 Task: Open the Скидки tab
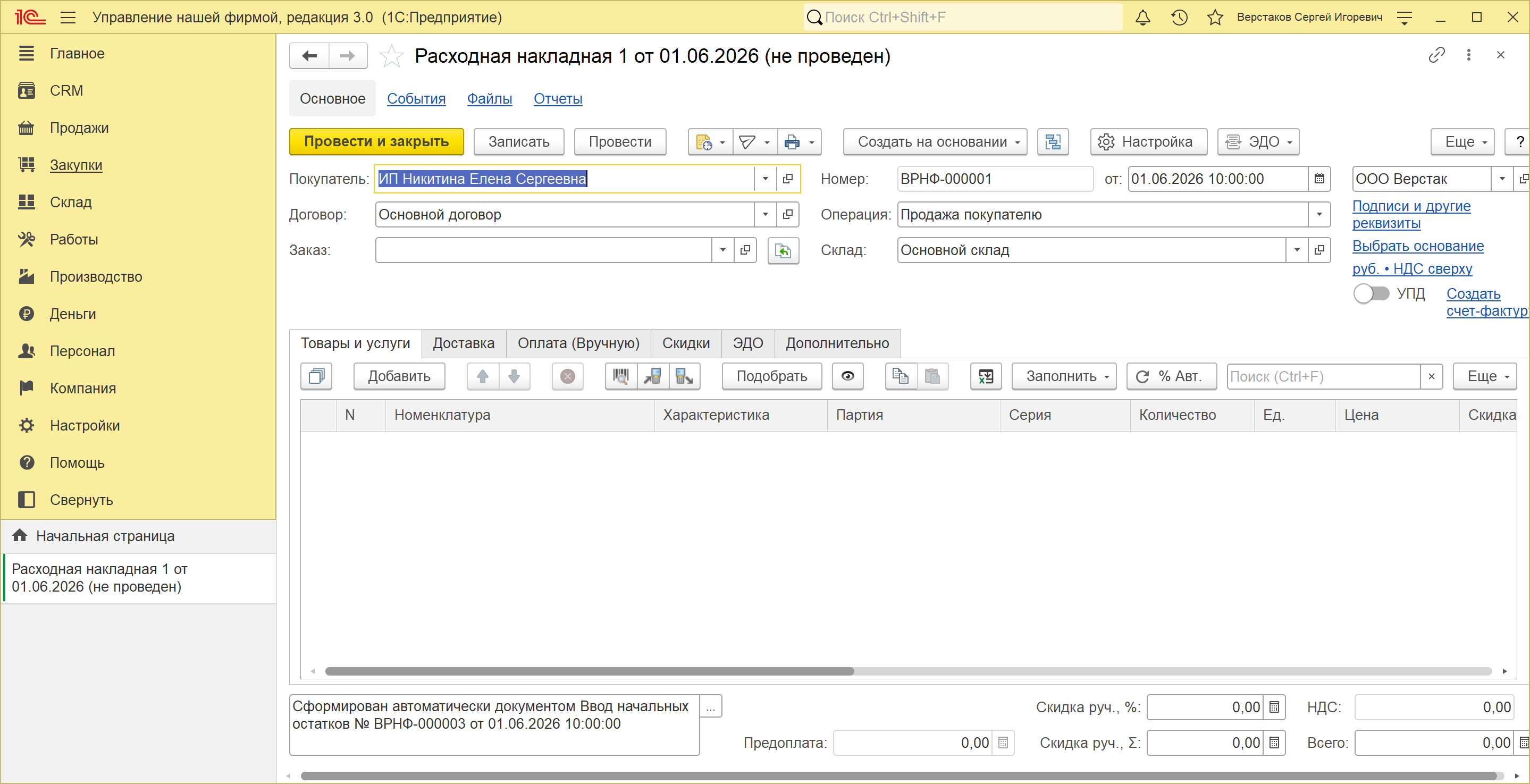(686, 343)
